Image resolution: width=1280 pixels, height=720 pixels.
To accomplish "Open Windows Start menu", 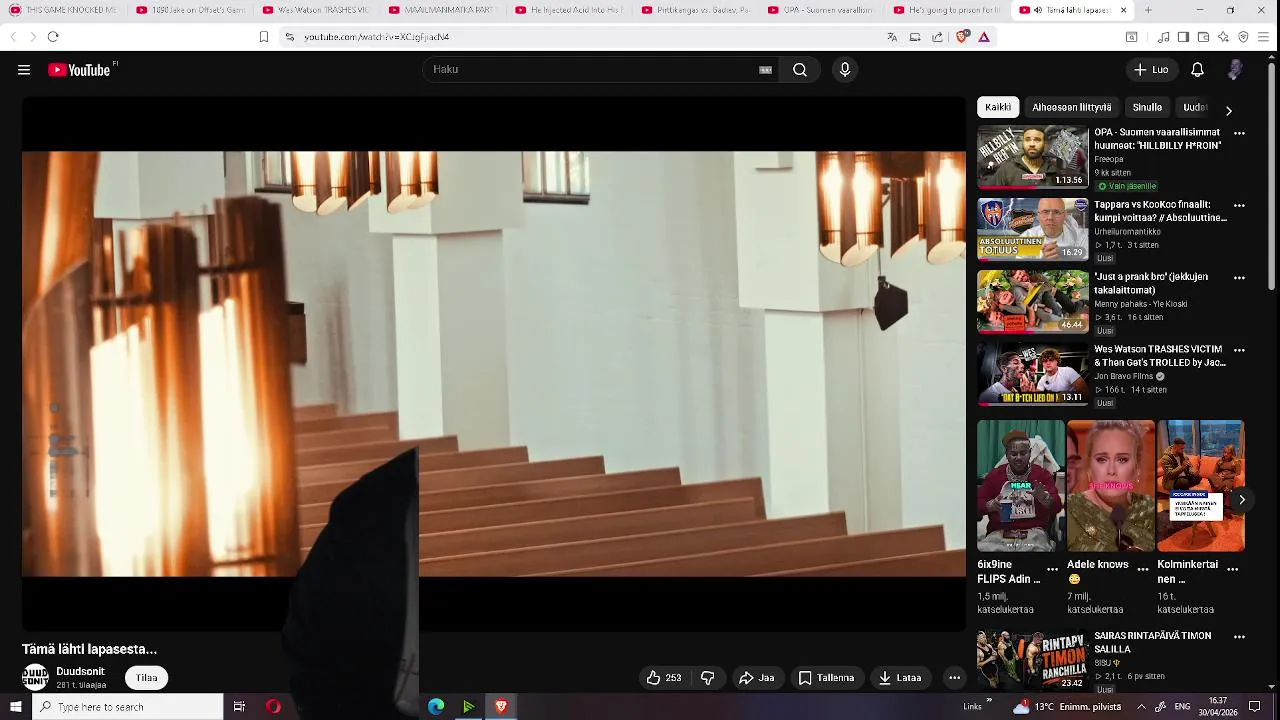I will tap(15, 707).
